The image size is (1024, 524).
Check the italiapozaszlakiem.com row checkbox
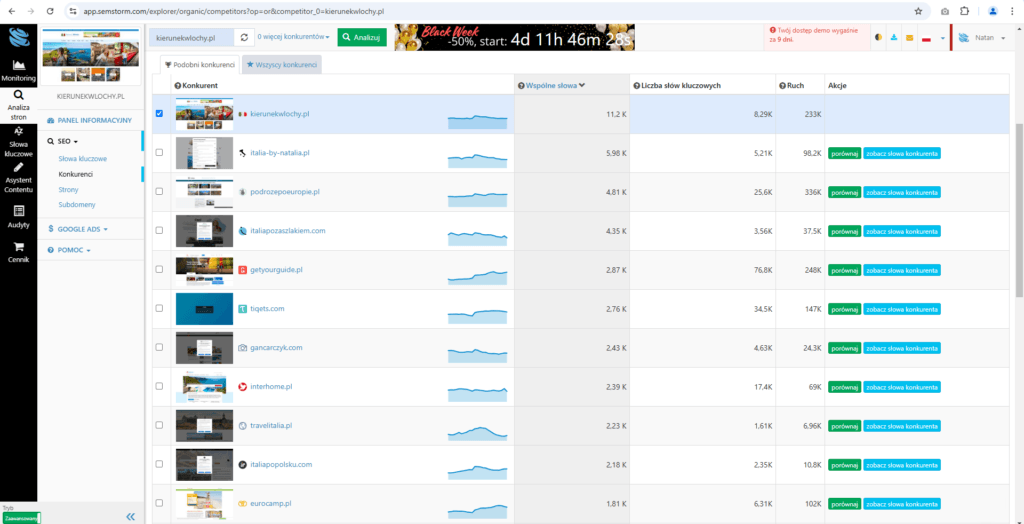(x=159, y=230)
